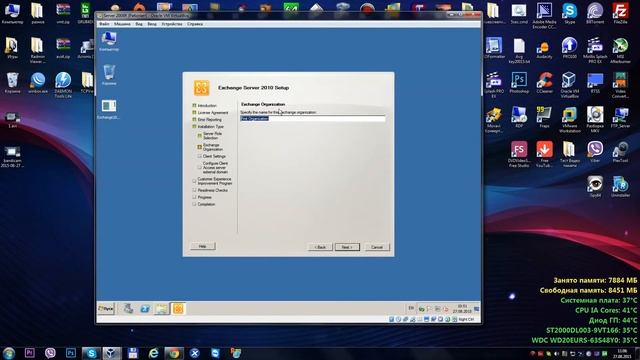The width and height of the screenshot is (640, 360).
Task: Click the host taskbar clock
Action: 622,353
